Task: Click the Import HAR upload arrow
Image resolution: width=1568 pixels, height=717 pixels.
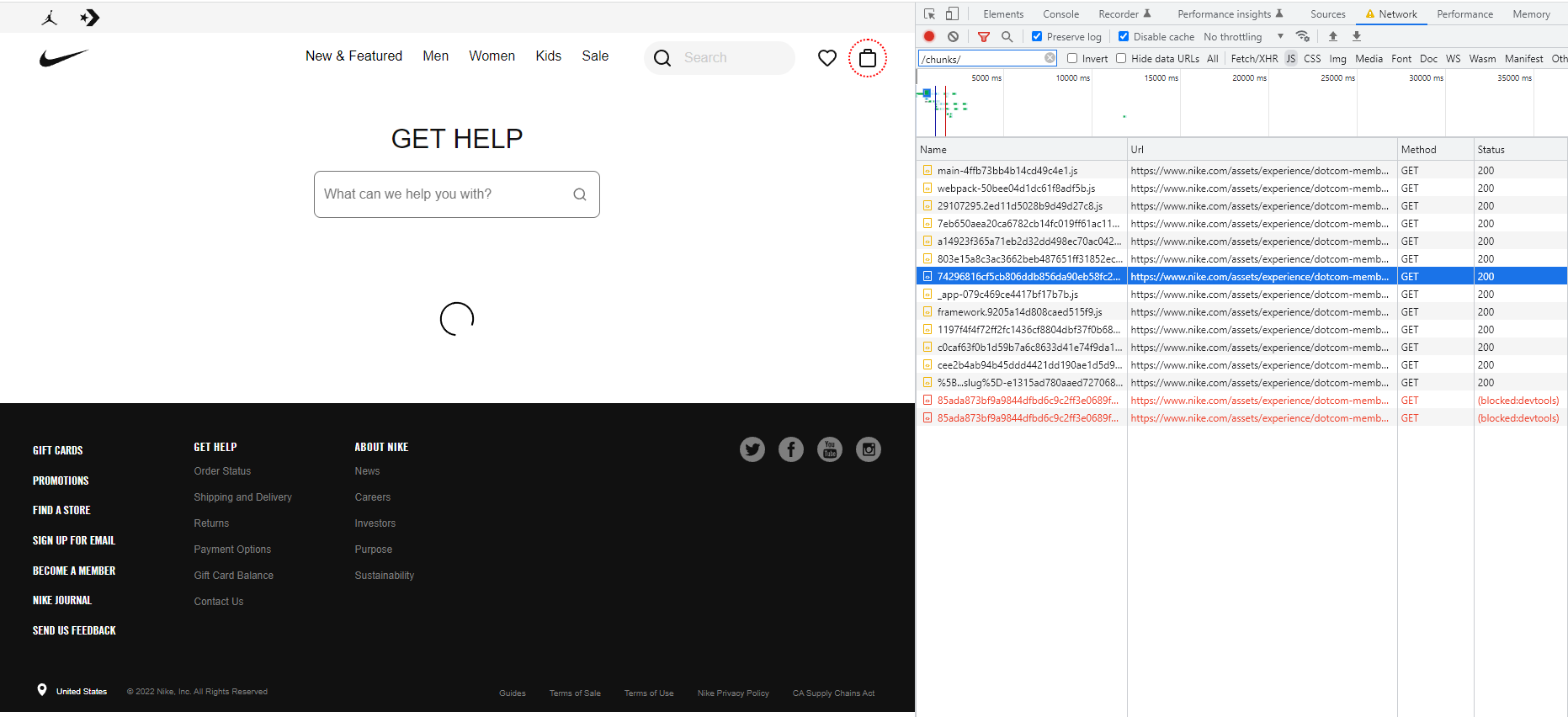Action: point(1333,36)
